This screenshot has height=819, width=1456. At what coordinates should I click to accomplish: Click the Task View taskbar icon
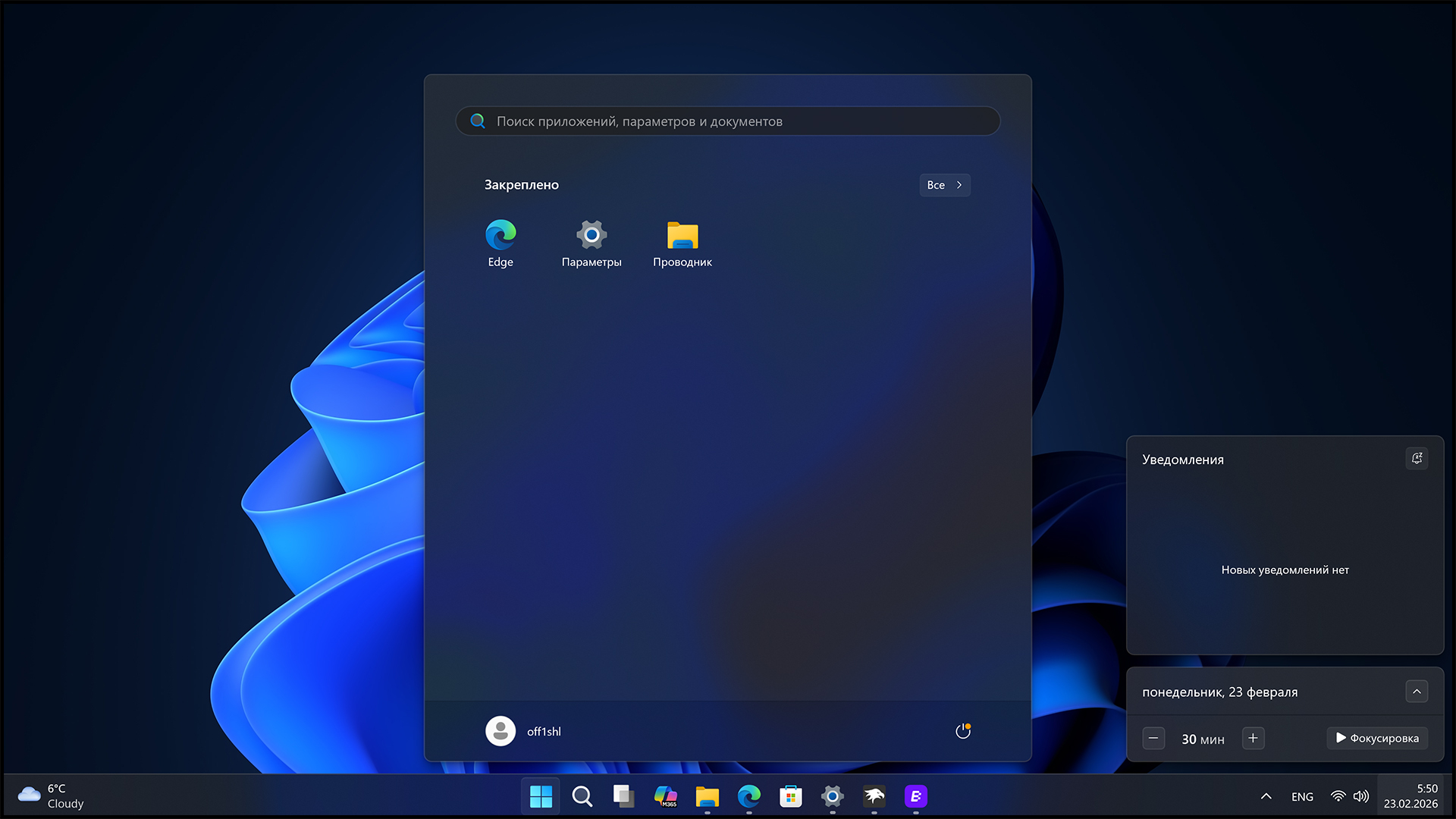(623, 796)
